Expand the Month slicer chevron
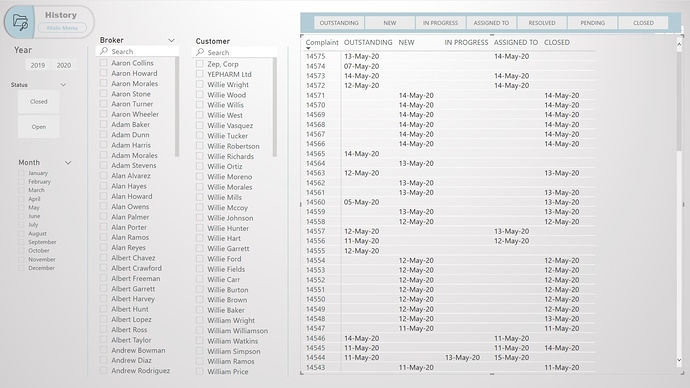Image resolution: width=690 pixels, height=388 pixels. [x=68, y=163]
